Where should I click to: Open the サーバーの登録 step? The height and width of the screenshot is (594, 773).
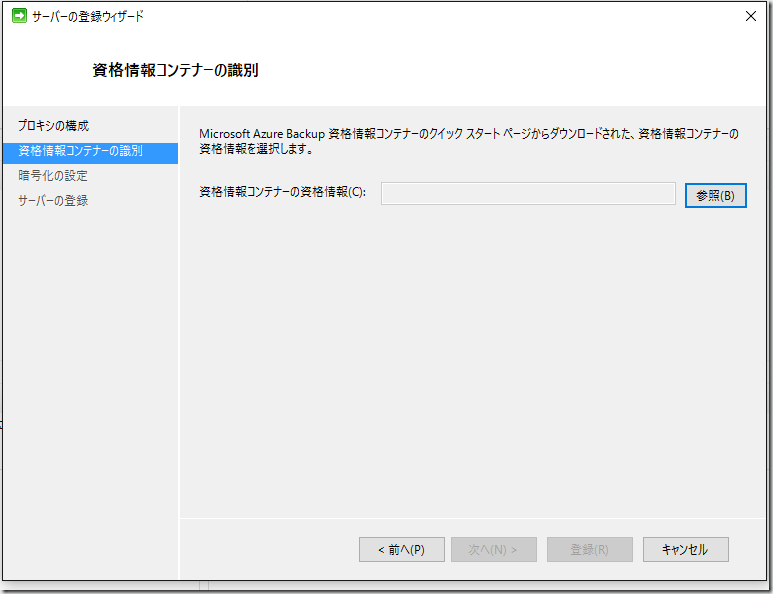coord(53,201)
